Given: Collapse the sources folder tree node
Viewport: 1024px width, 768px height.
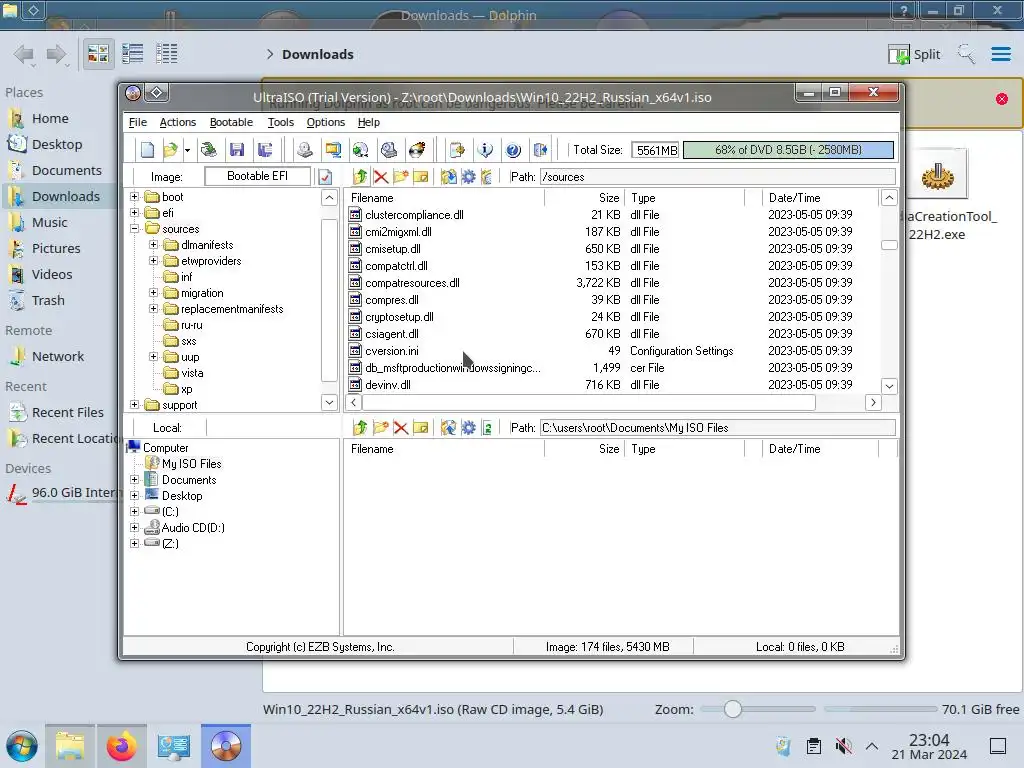Looking at the screenshot, I should [x=135, y=229].
